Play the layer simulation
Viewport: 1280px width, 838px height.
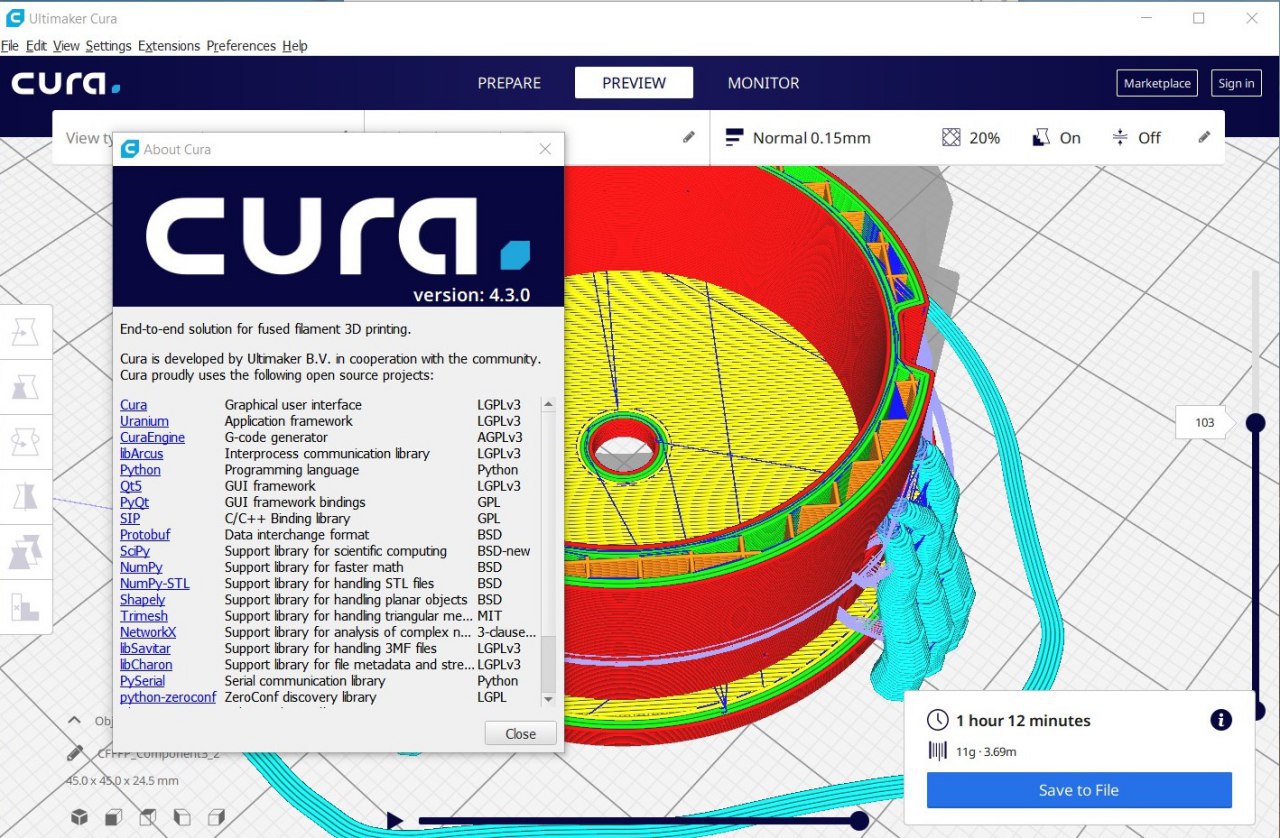(395, 821)
